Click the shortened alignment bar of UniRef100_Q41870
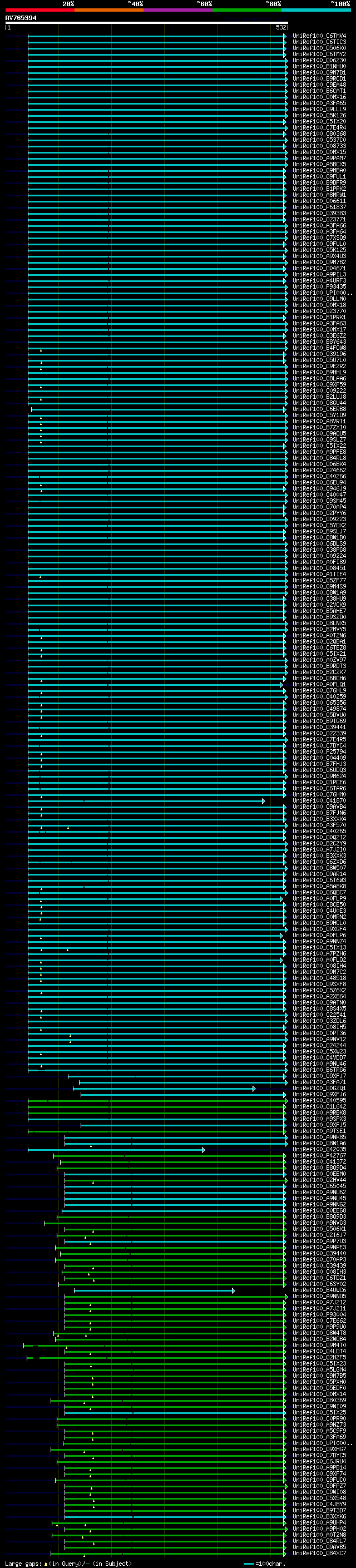The width and height of the screenshot is (356, 1568). (146, 800)
